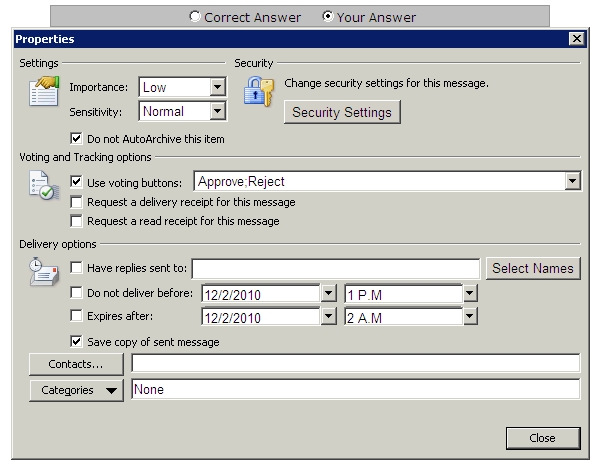Click the Expires after date field
Image resolution: width=604 pixels, height=469 pixels.
(x=261, y=317)
